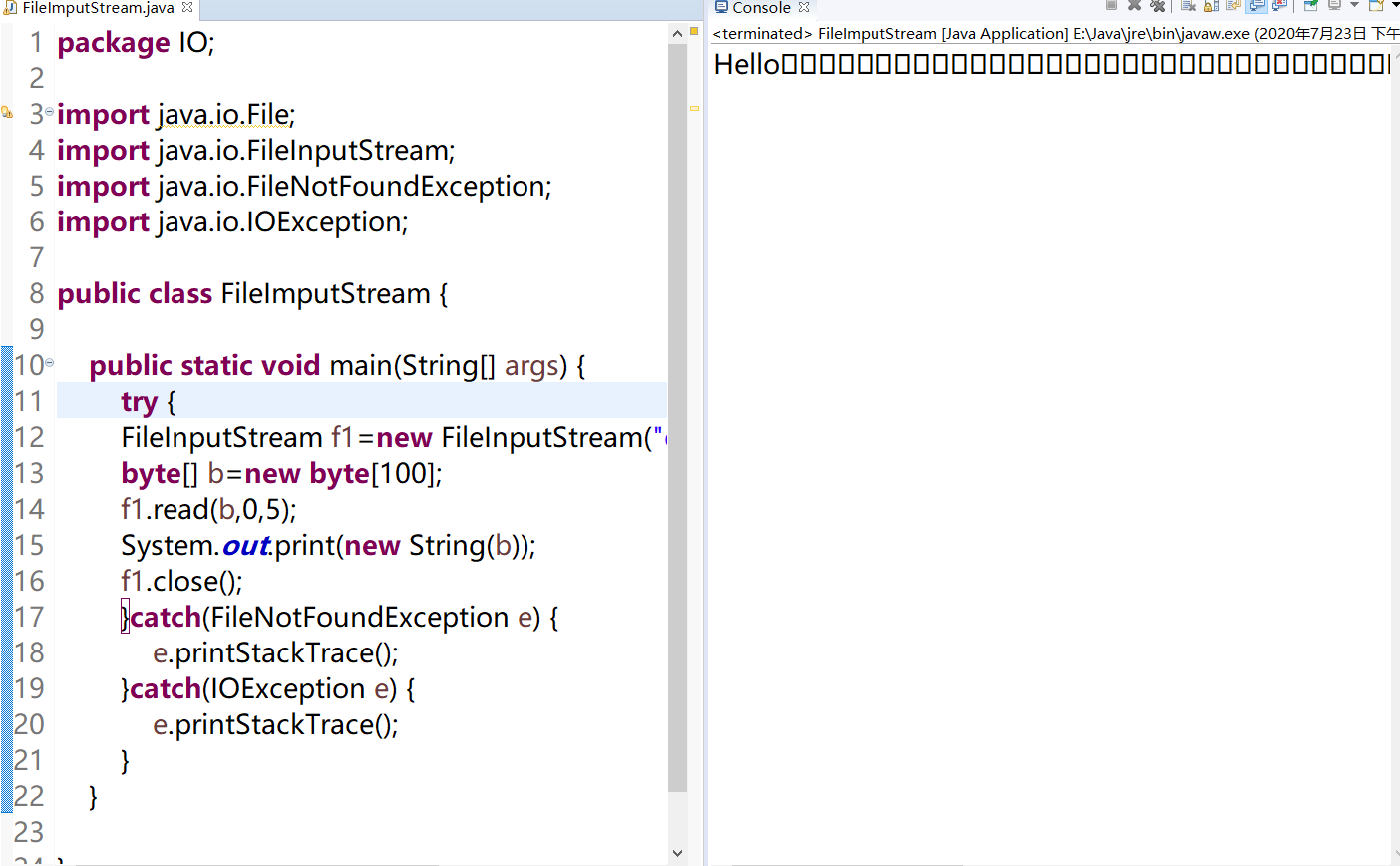Jump to the line 3 warning in overview ruler
The width and height of the screenshot is (1400, 866).
click(x=694, y=108)
